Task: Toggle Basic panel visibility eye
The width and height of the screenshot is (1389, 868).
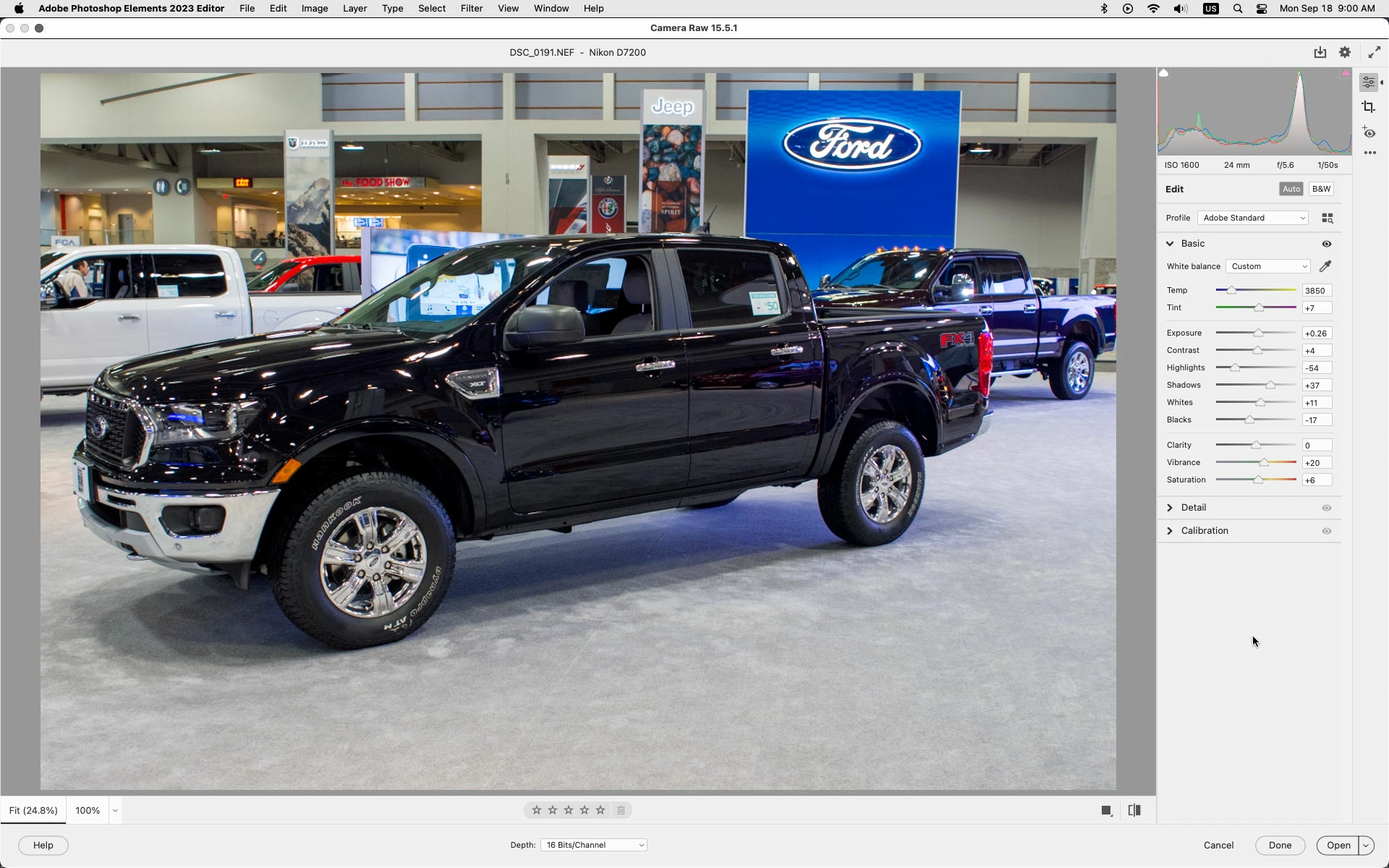Action: tap(1327, 244)
